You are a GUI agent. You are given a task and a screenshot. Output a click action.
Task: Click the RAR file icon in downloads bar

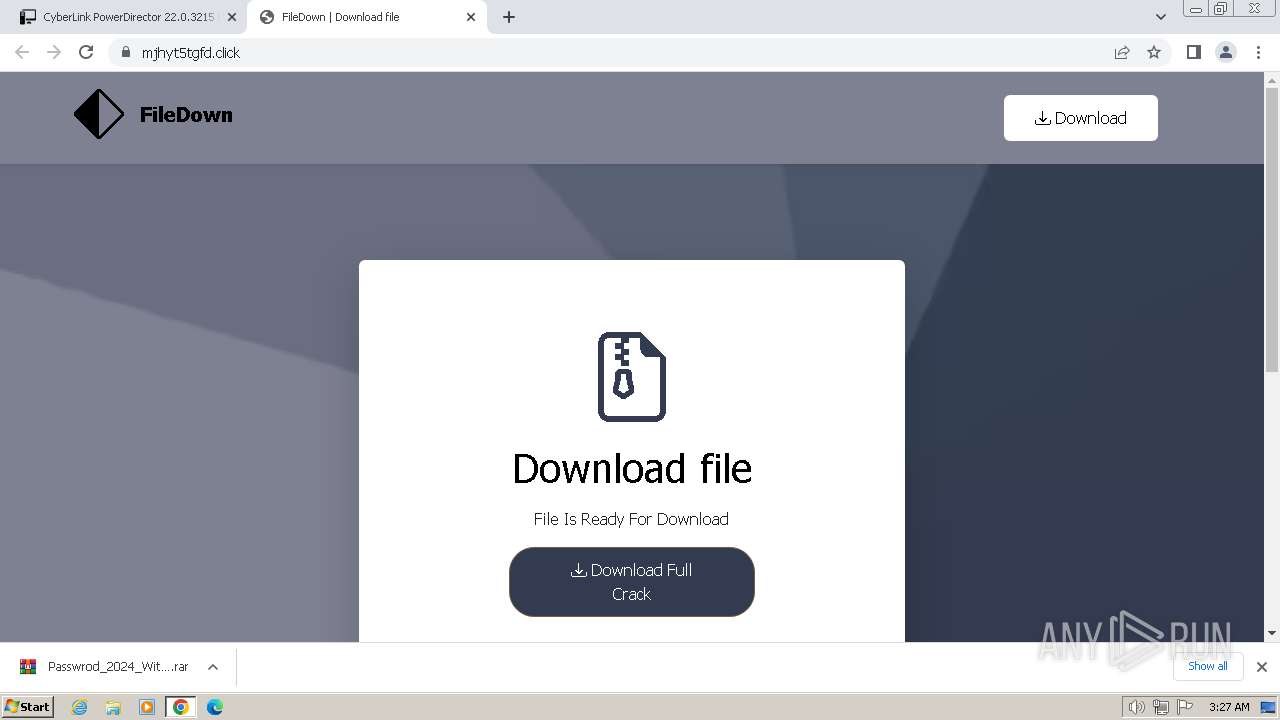(28, 667)
